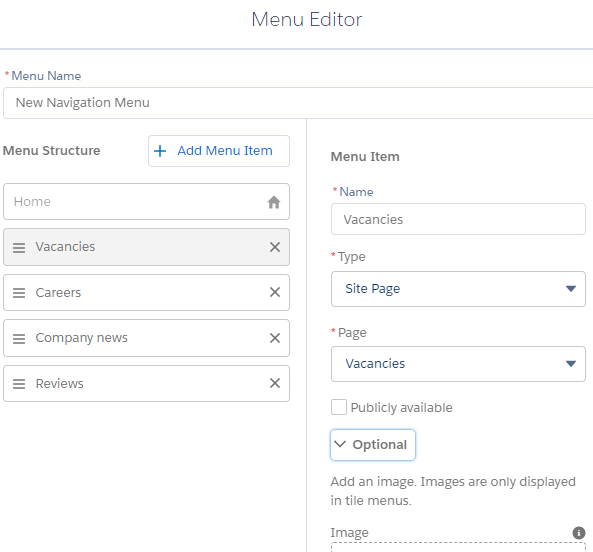Select the Company news menu item

[x=146, y=338]
